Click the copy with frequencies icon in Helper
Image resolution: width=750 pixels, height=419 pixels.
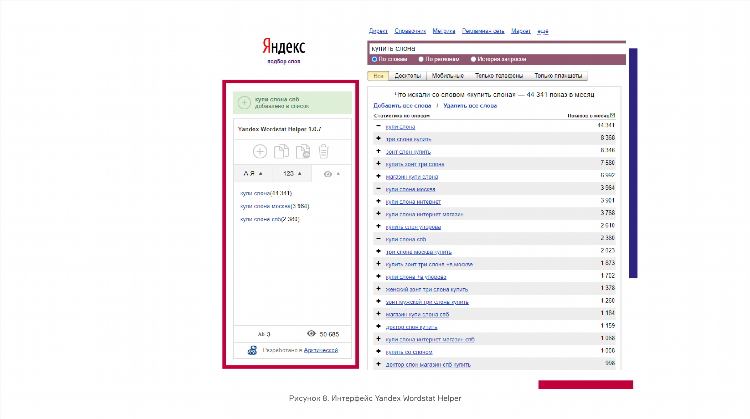tap(303, 152)
